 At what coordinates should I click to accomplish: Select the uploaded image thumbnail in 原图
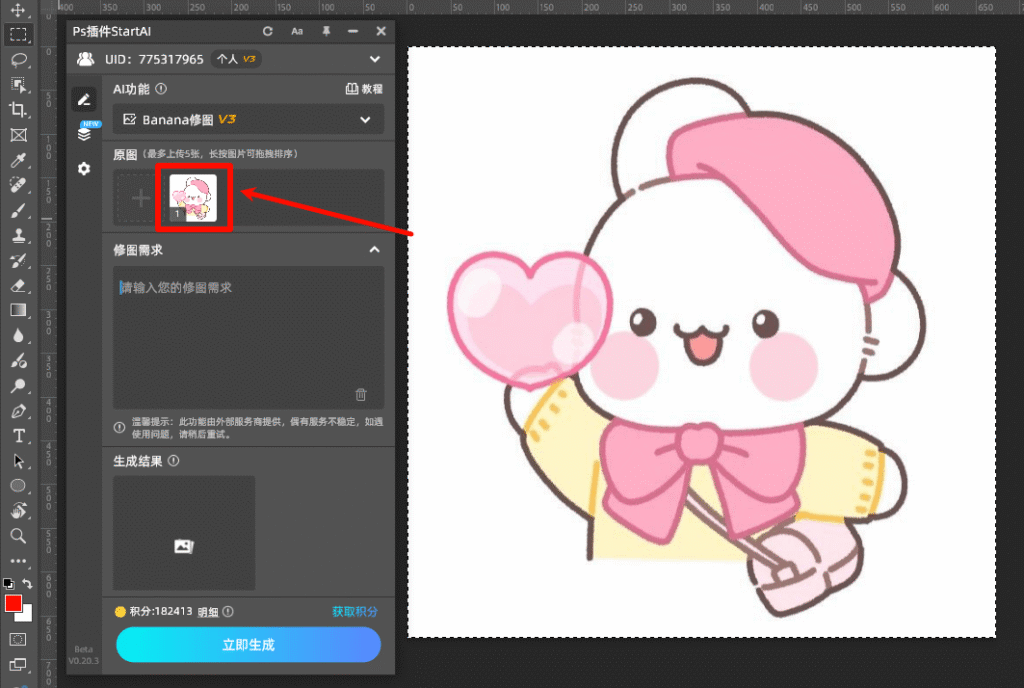pyautogui.click(x=194, y=198)
